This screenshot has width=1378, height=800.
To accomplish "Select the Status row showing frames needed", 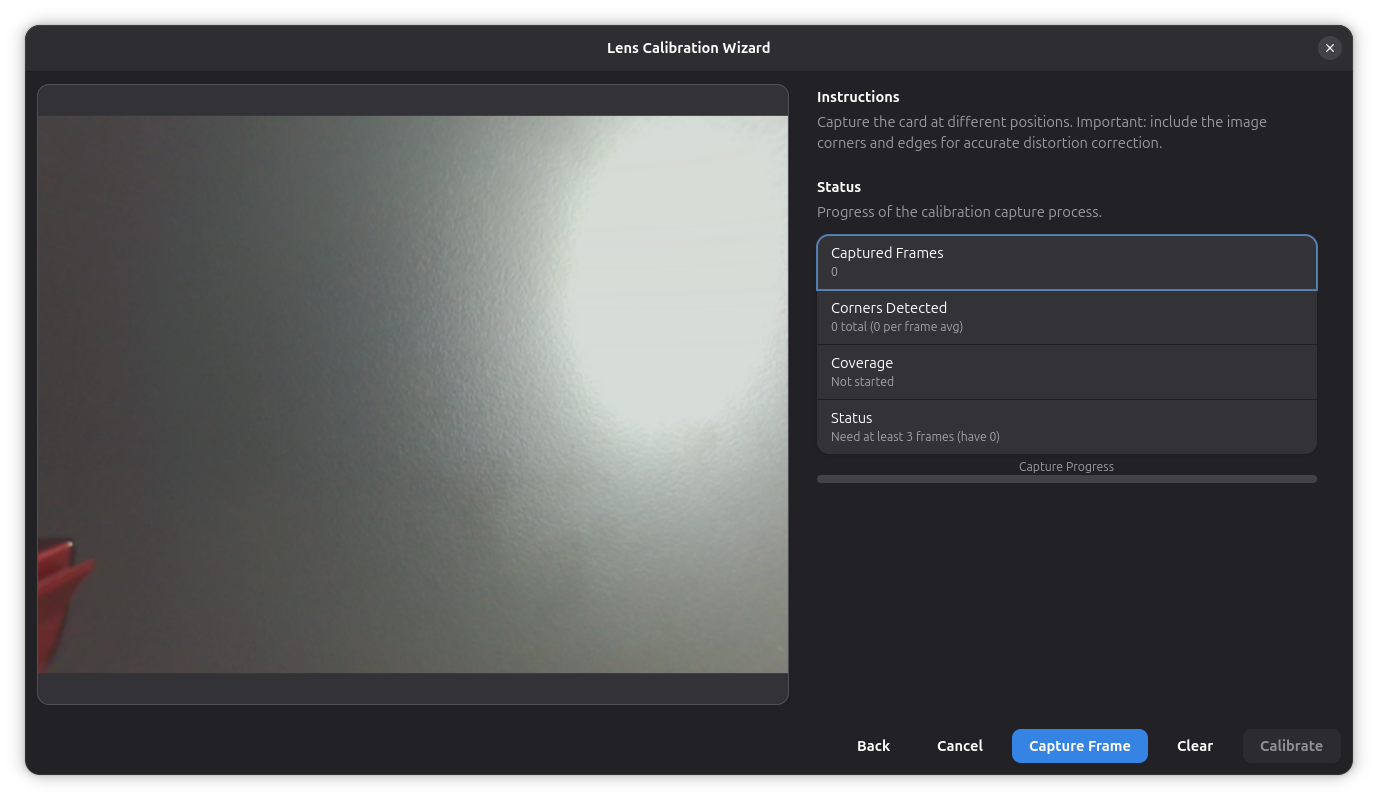I will (1067, 427).
